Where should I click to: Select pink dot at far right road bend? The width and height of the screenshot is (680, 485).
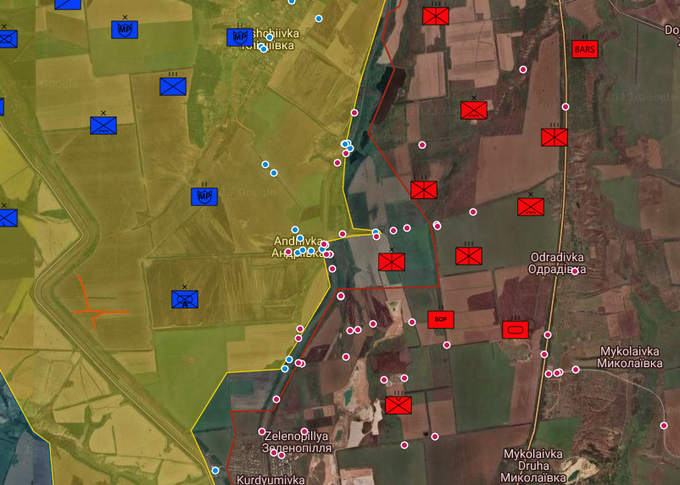tap(664, 426)
